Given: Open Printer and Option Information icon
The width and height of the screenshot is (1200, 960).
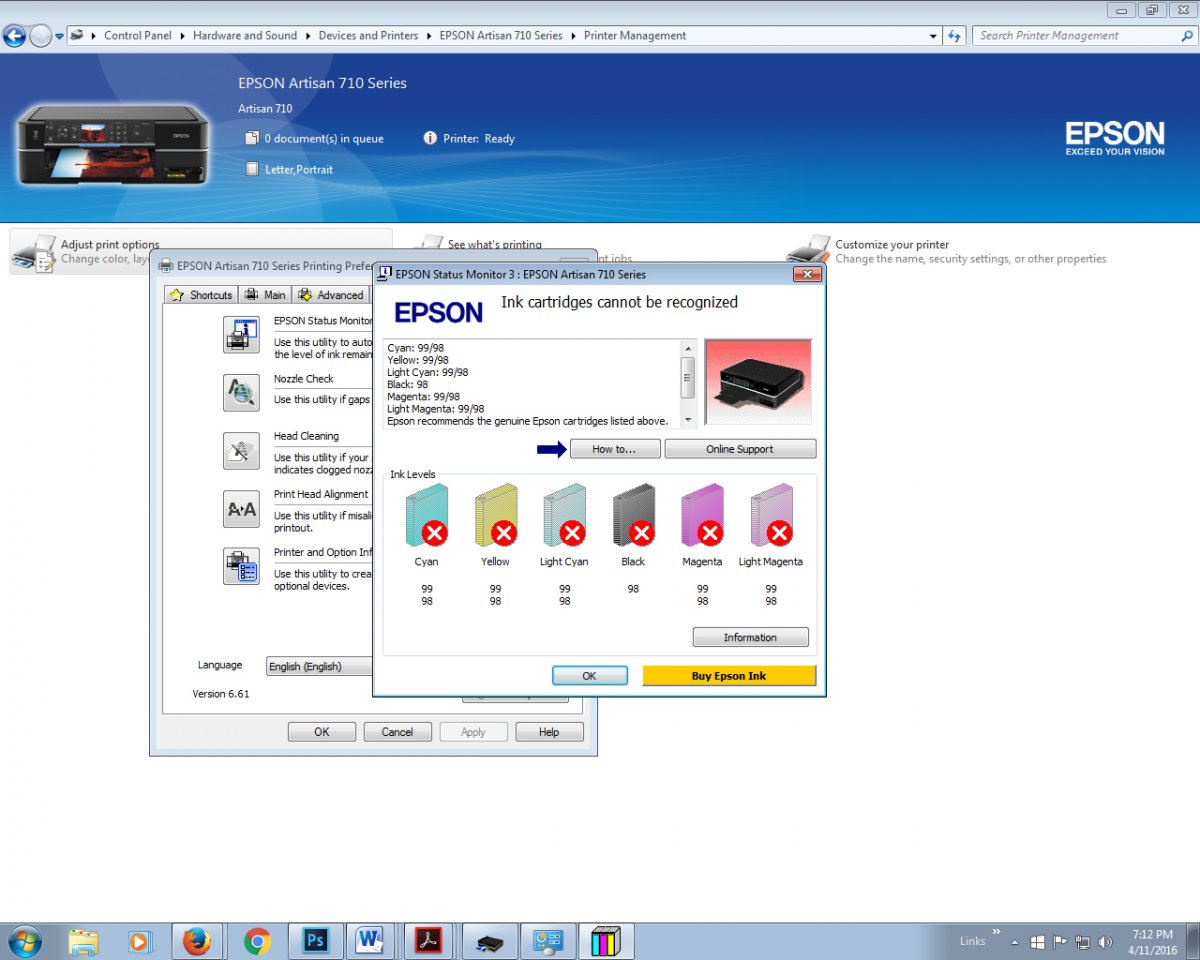Looking at the screenshot, I should coord(241,566).
